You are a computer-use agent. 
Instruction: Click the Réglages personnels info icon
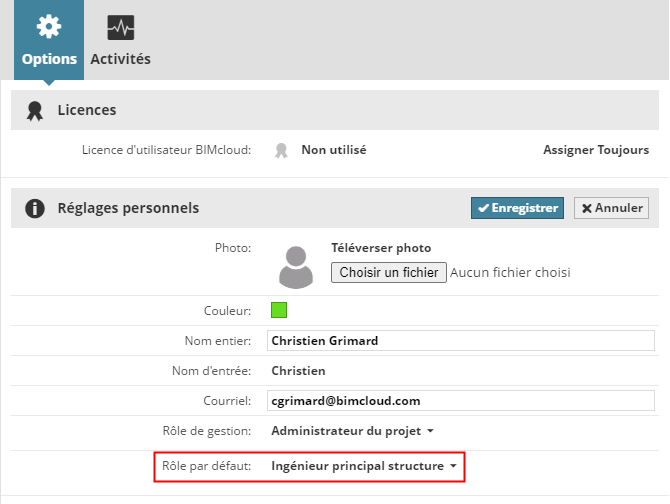point(34,208)
